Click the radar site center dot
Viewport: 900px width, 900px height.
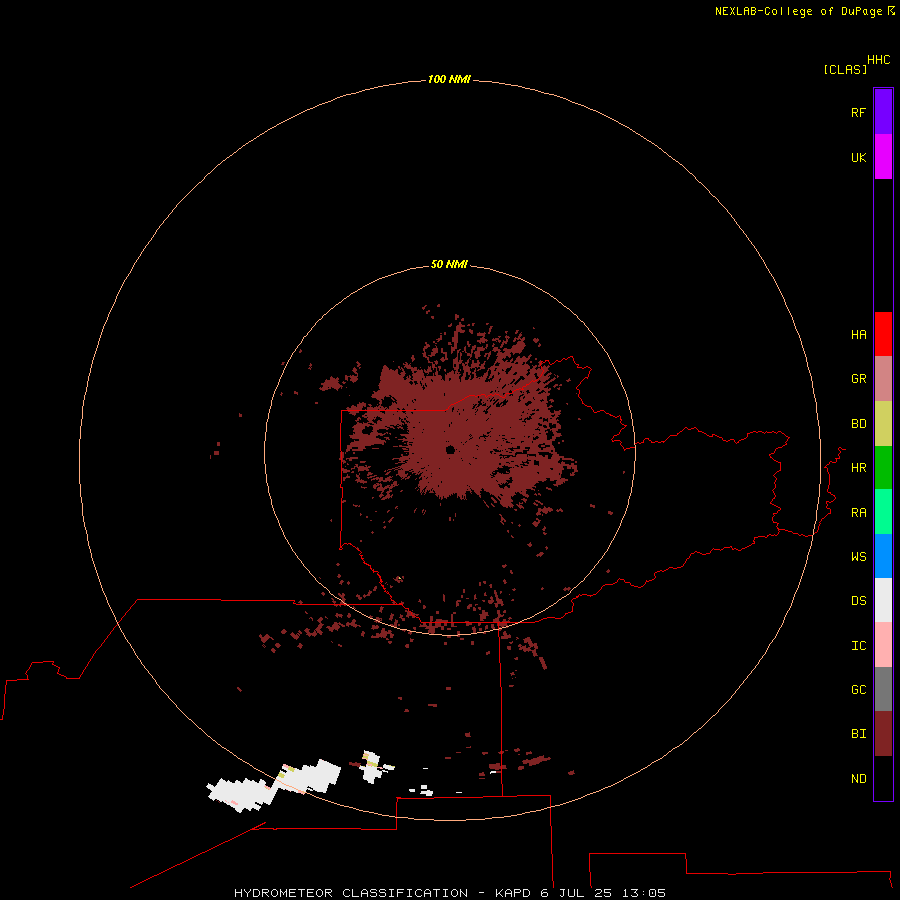tap(450, 449)
